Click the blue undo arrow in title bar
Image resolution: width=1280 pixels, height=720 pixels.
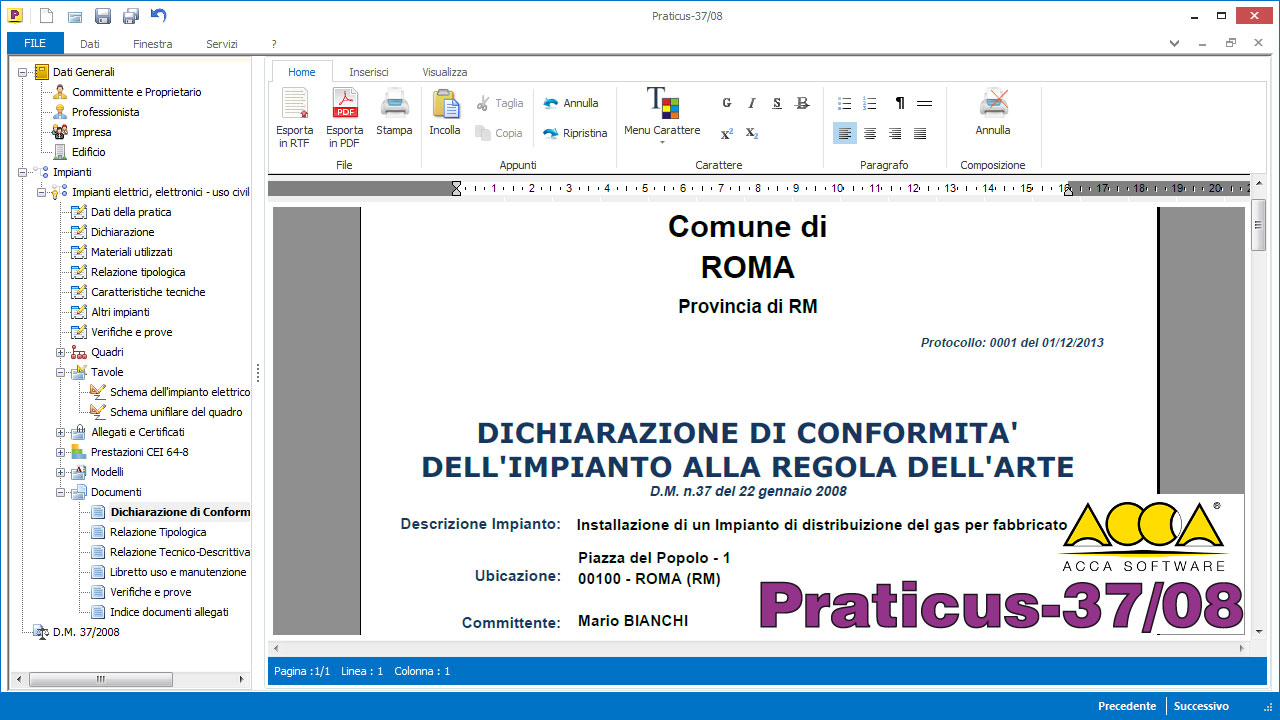tap(158, 15)
